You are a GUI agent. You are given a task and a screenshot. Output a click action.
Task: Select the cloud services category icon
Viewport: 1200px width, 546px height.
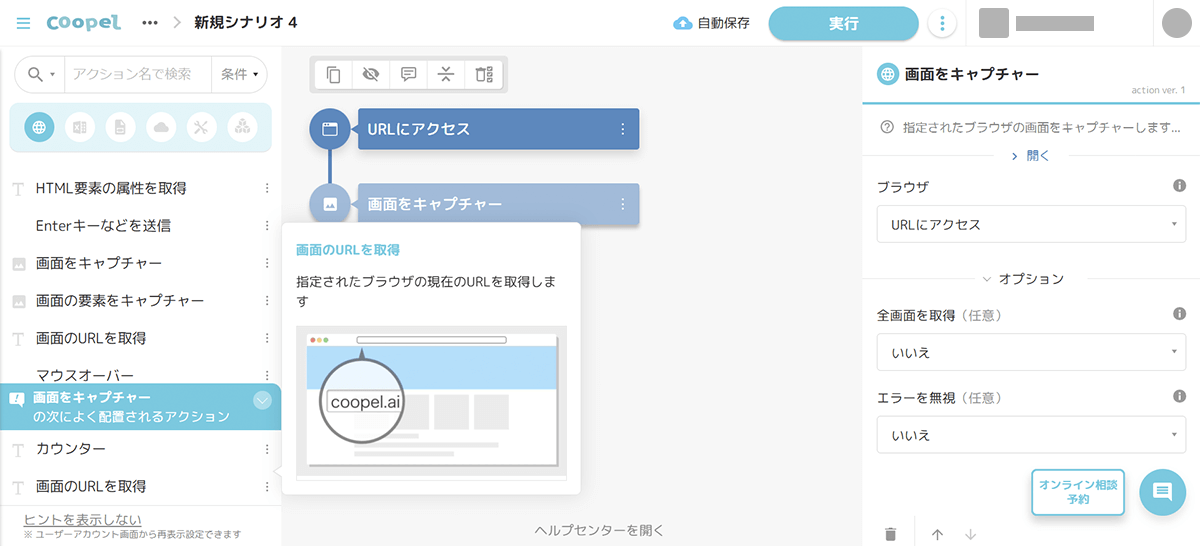(x=160, y=127)
